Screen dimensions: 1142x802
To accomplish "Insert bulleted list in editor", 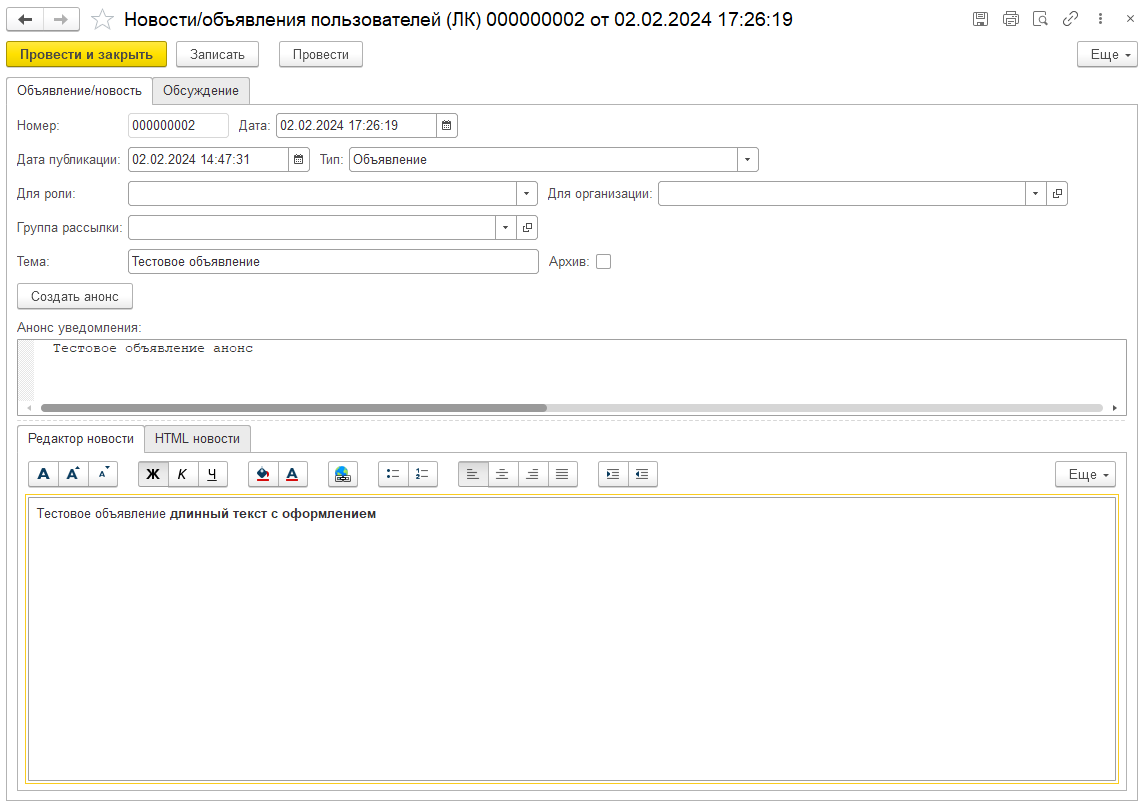I will point(393,474).
